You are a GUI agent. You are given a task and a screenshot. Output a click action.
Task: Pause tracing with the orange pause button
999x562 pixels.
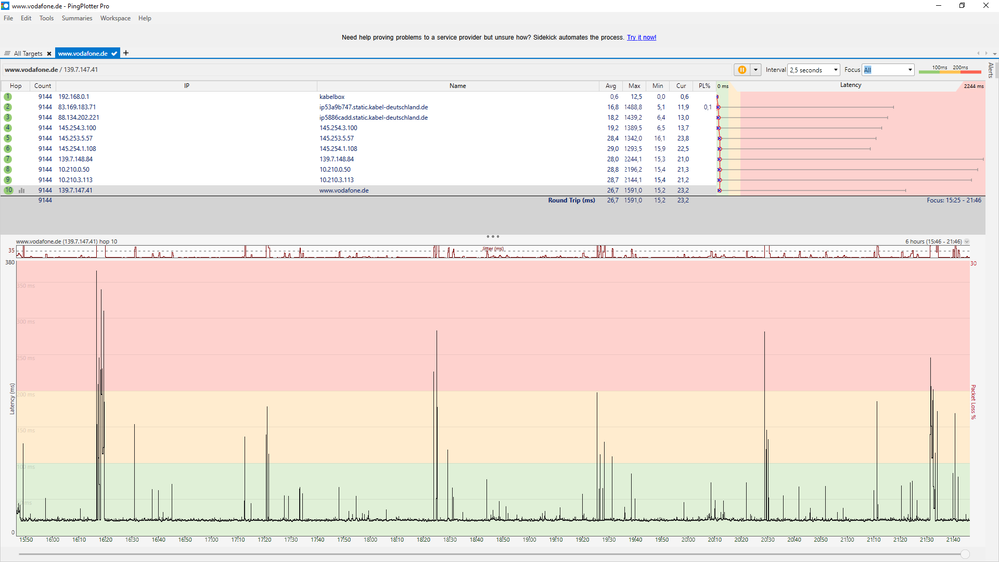742,70
